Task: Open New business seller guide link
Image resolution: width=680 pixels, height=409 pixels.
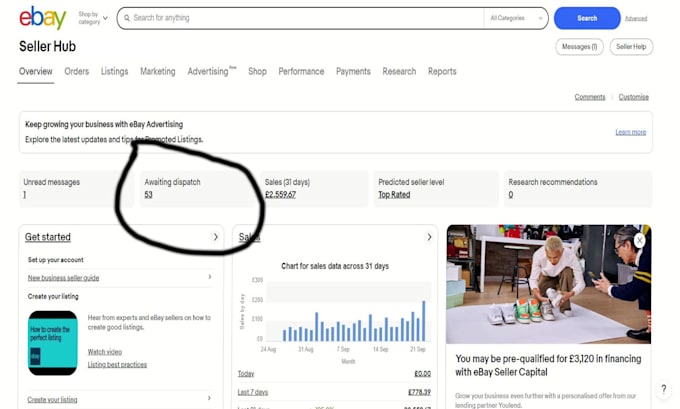Action: [x=63, y=278]
